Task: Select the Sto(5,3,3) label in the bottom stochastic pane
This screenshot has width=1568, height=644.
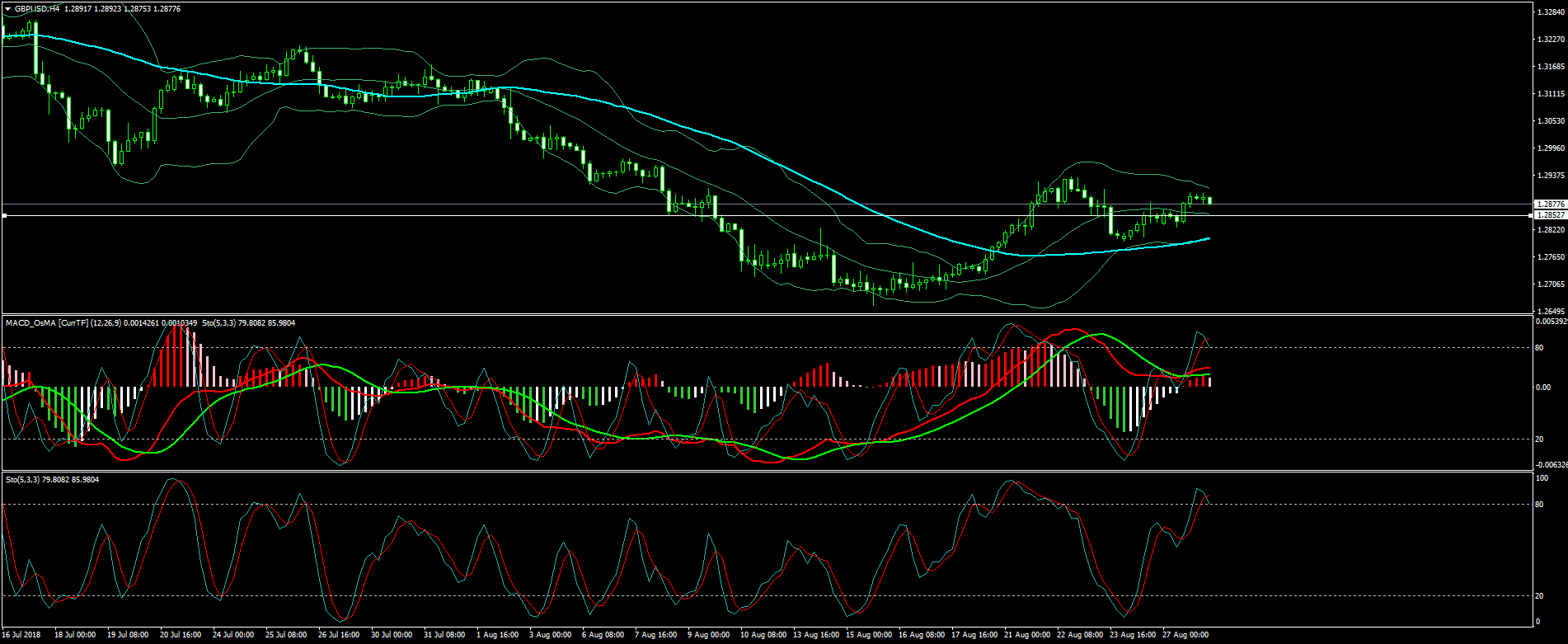Action: 24,479
